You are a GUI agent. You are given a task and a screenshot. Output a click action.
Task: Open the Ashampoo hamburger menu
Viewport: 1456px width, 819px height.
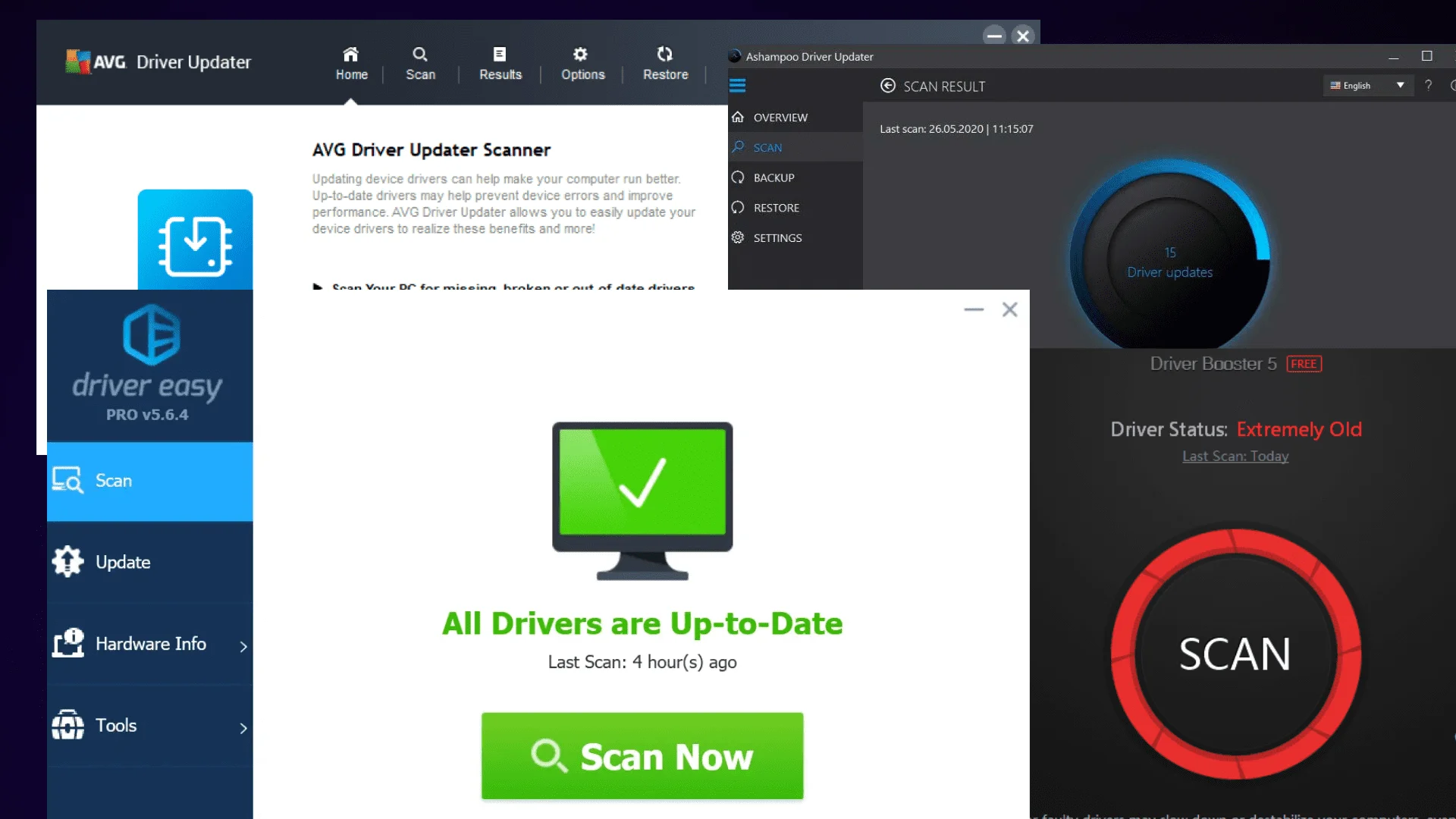pyautogui.click(x=737, y=86)
